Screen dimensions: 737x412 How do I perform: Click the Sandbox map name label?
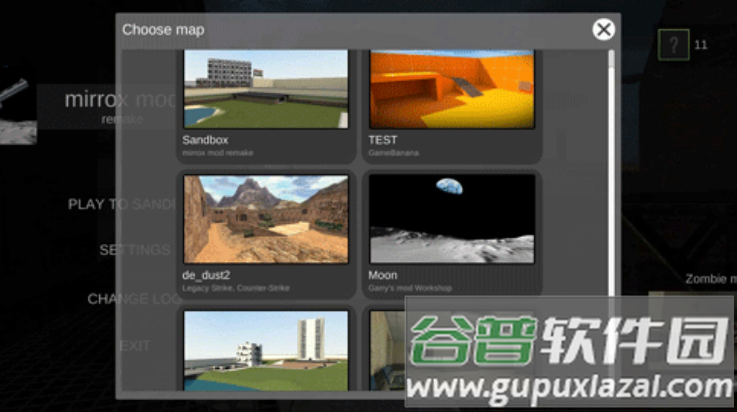[x=205, y=140]
